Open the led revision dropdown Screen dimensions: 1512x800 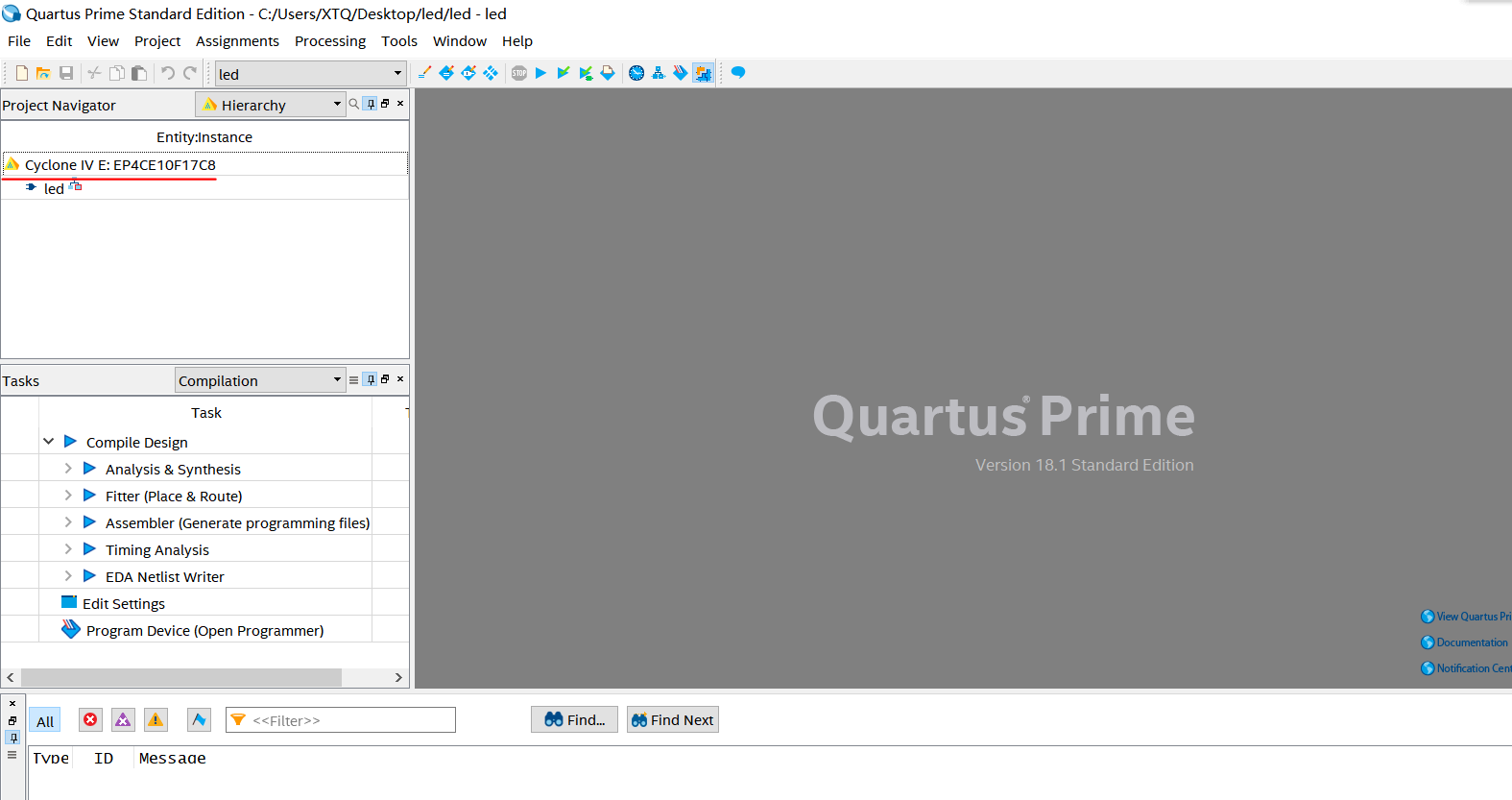point(397,74)
